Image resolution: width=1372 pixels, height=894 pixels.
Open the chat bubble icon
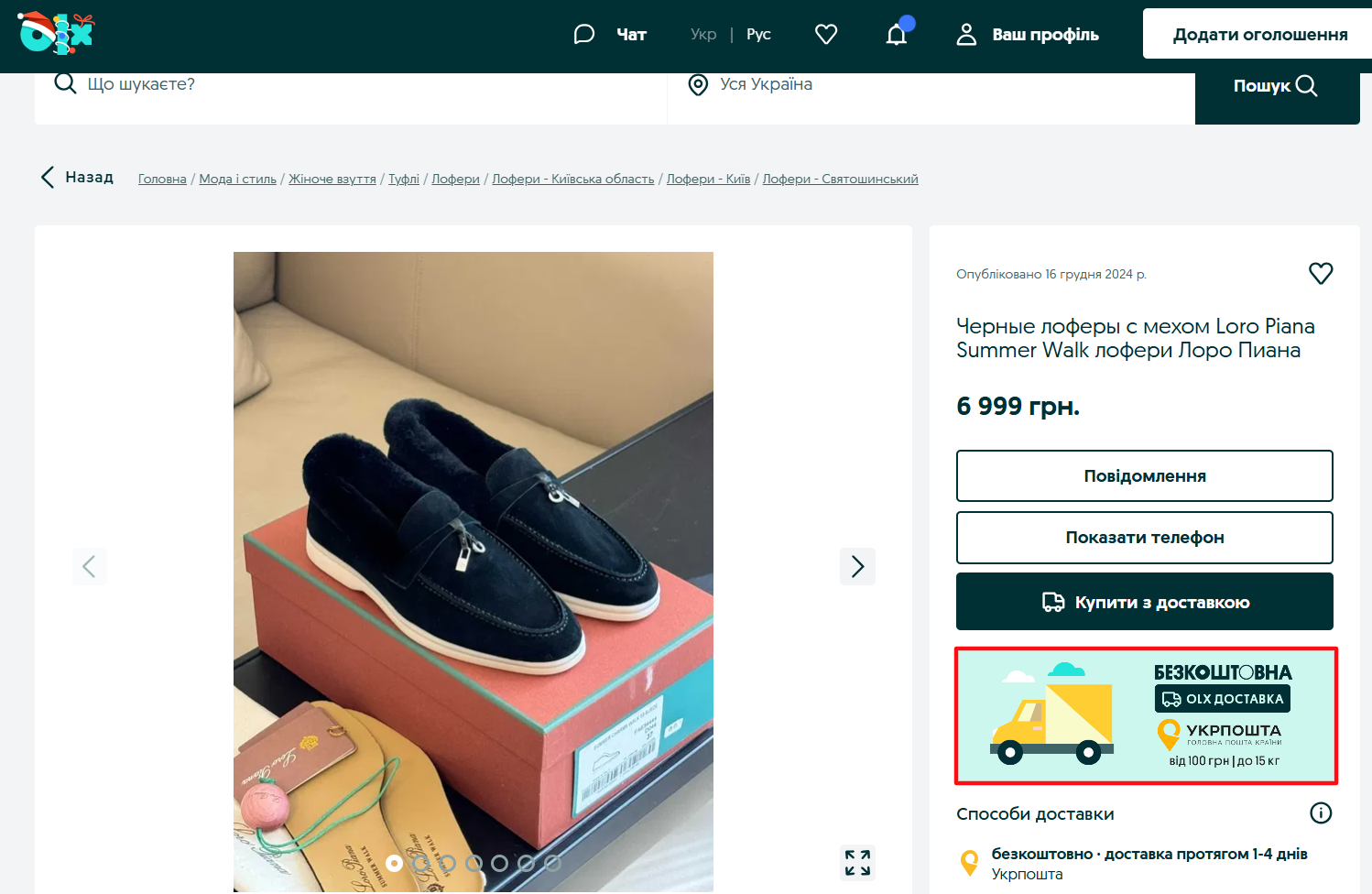coord(584,33)
